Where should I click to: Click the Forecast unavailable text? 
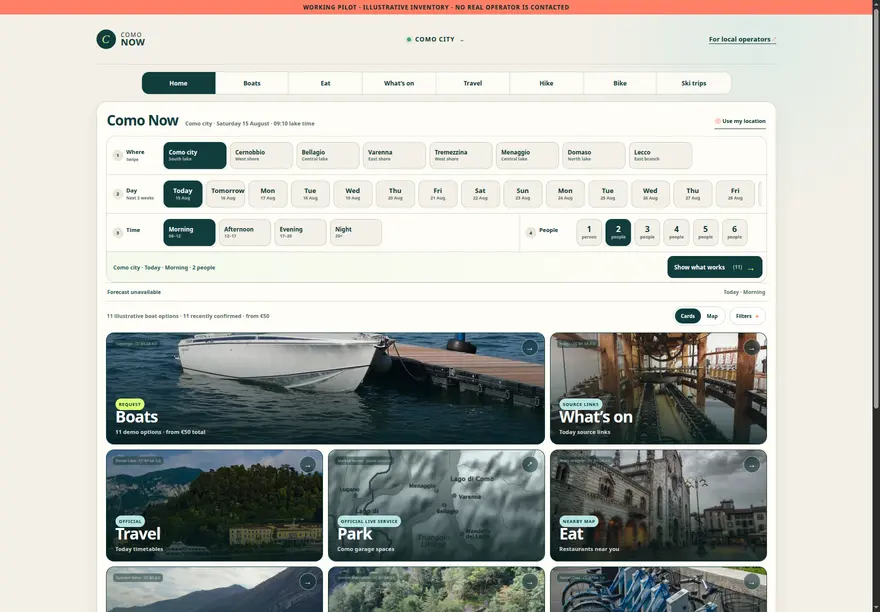pyautogui.click(x=134, y=292)
